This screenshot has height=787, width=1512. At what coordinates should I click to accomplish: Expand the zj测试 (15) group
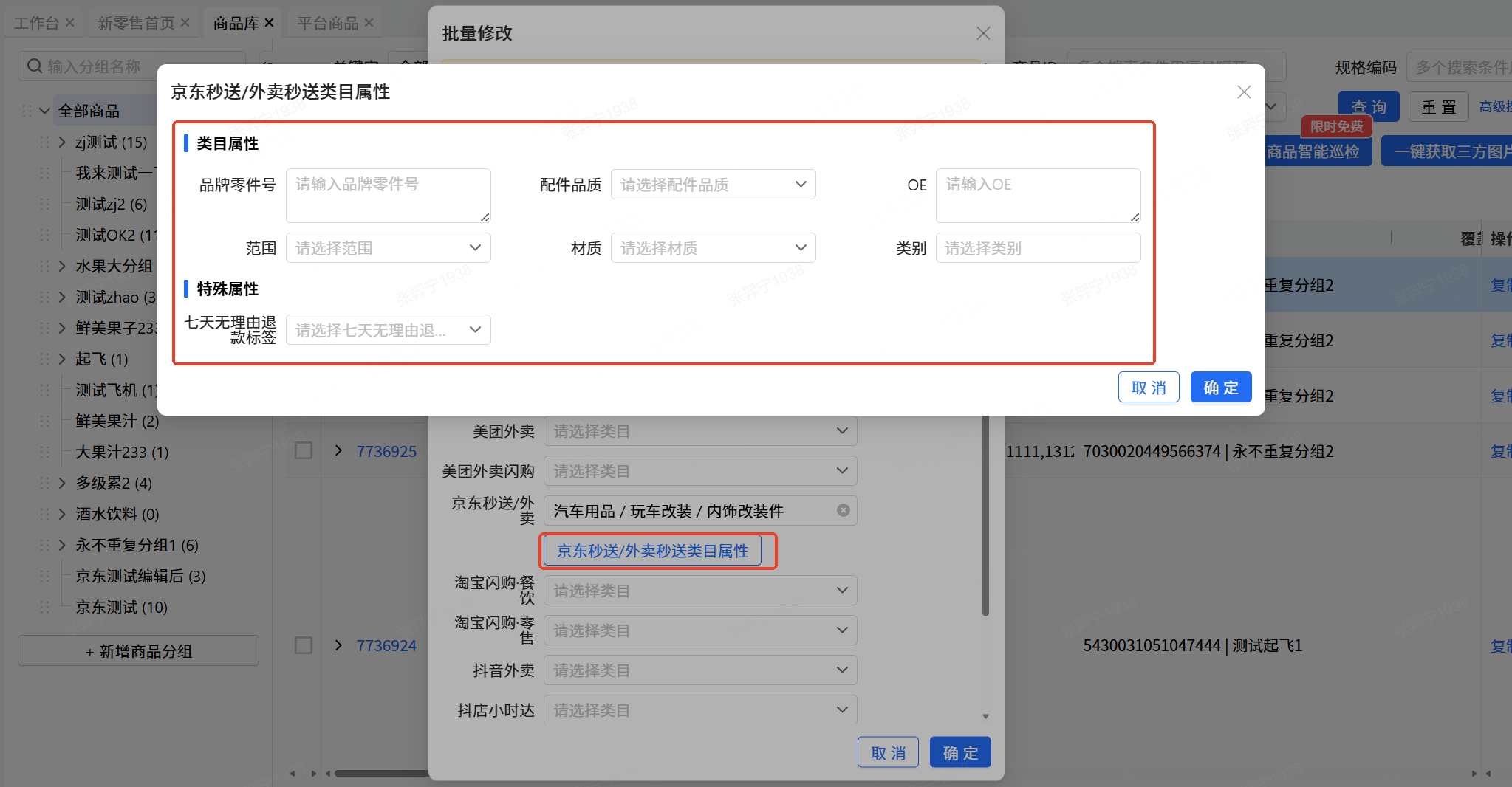[62, 142]
